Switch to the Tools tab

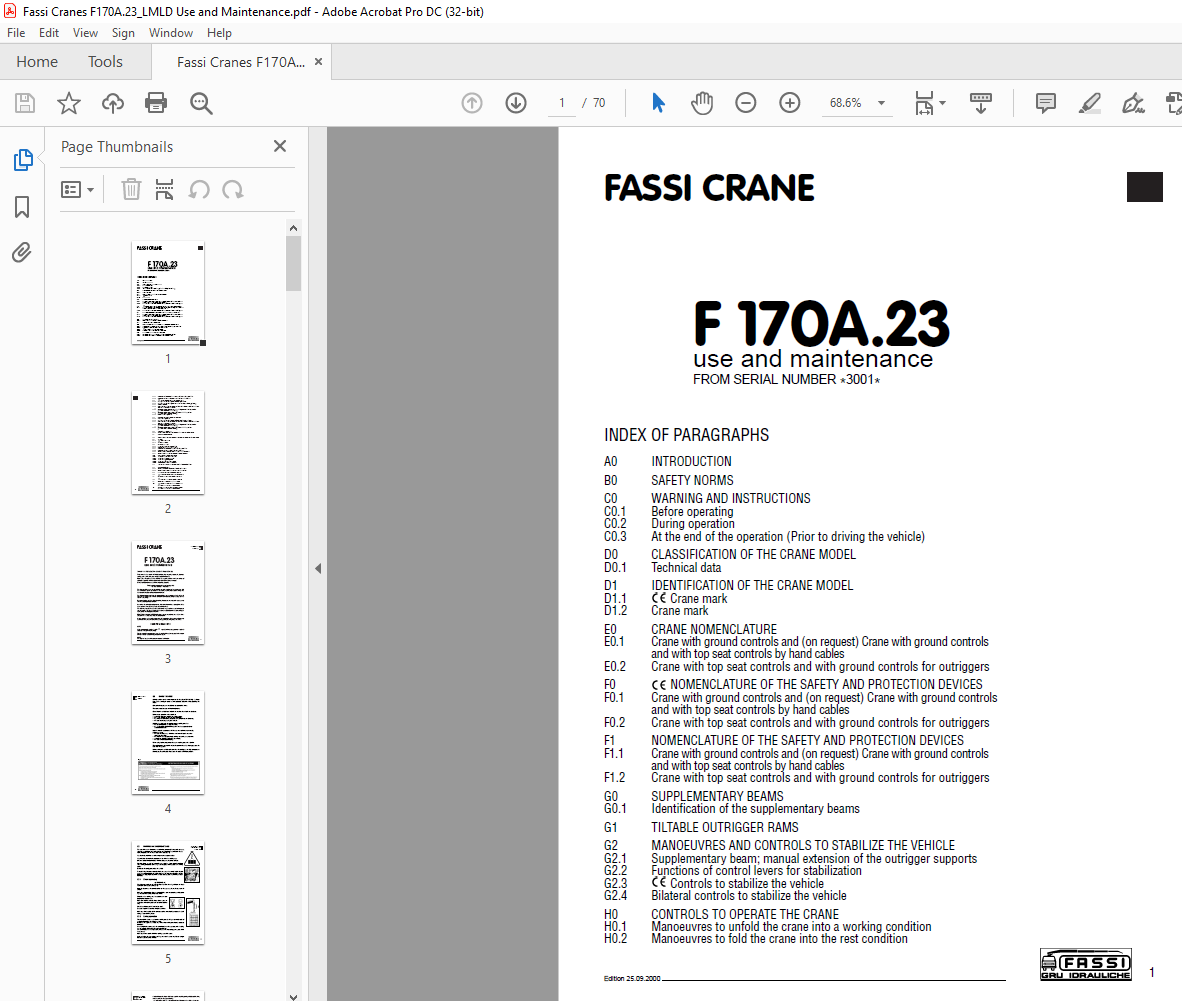(105, 62)
